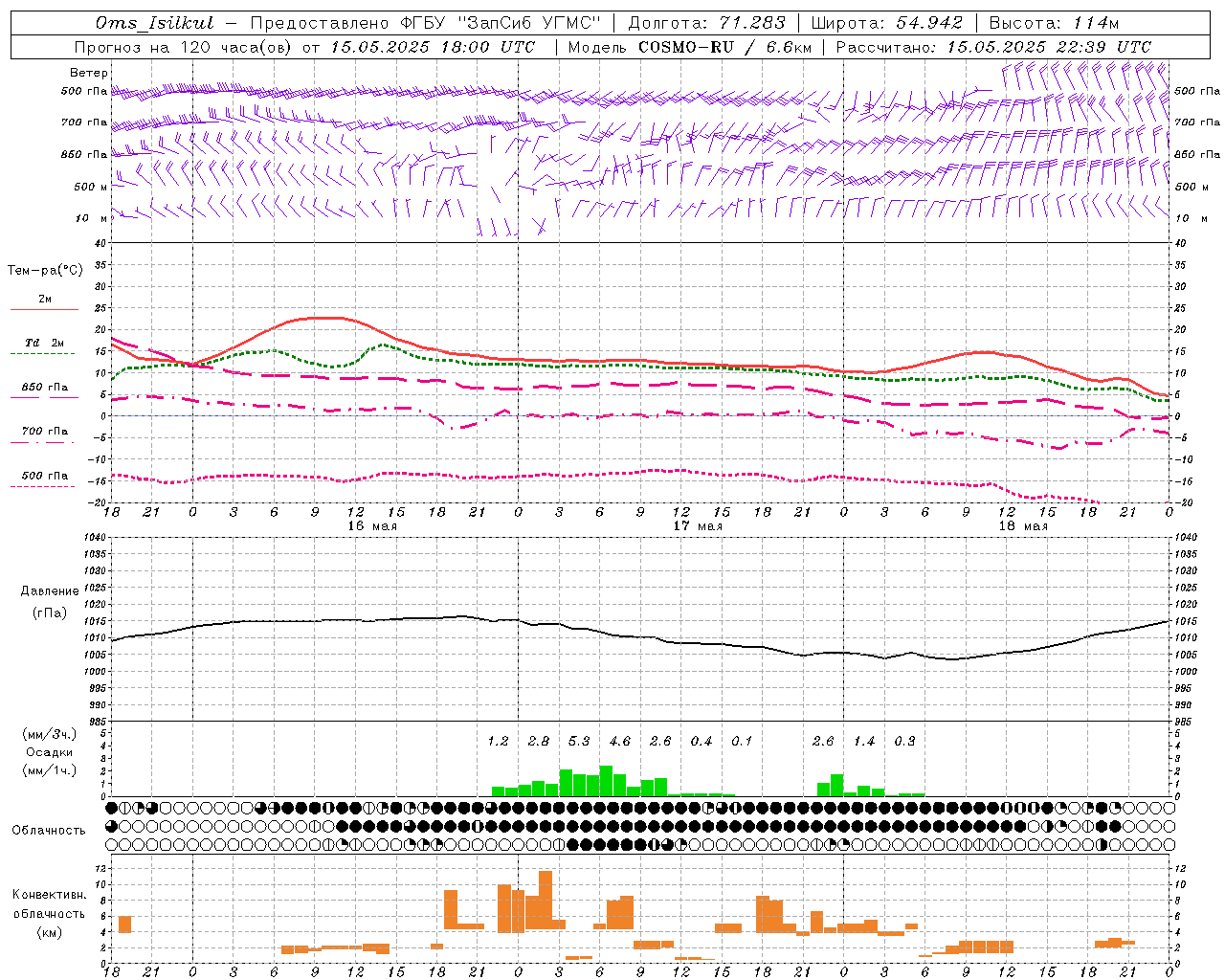Click the 'Облачность' cloudiness label
This screenshot has height=980, width=1225.
point(49,831)
